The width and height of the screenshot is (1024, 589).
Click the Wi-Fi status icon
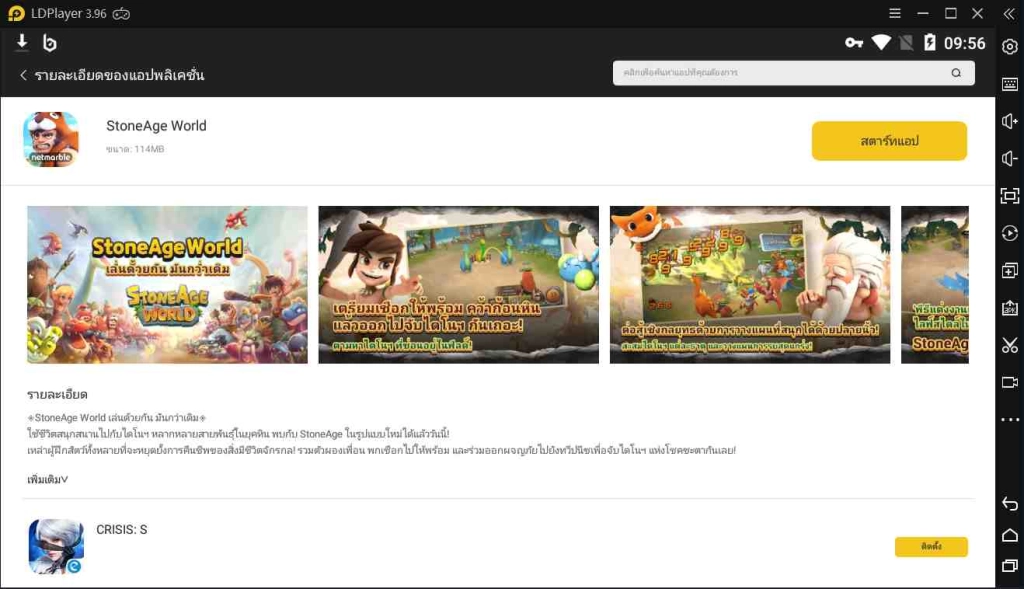pyautogui.click(x=881, y=42)
